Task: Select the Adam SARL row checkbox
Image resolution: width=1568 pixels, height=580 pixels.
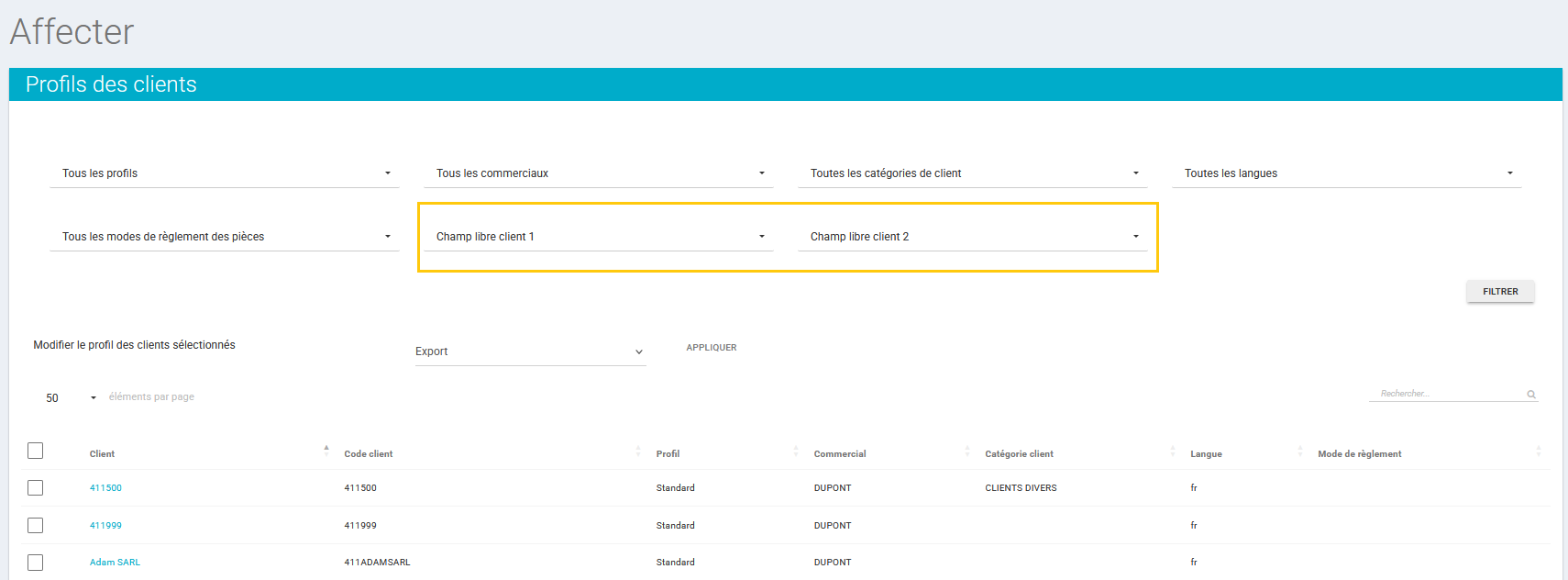Action: point(36,563)
